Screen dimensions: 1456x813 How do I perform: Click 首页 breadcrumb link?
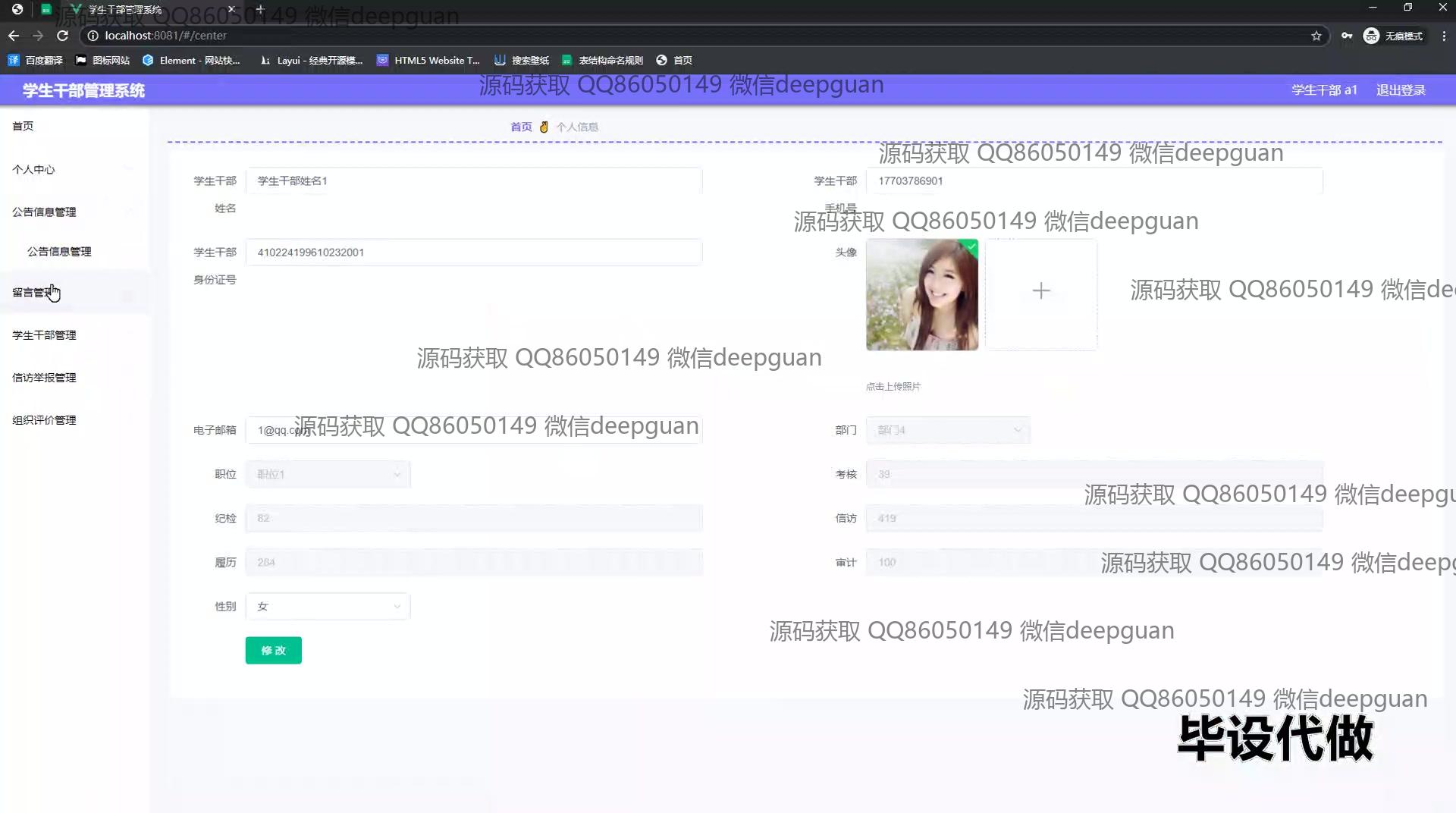[x=521, y=127]
